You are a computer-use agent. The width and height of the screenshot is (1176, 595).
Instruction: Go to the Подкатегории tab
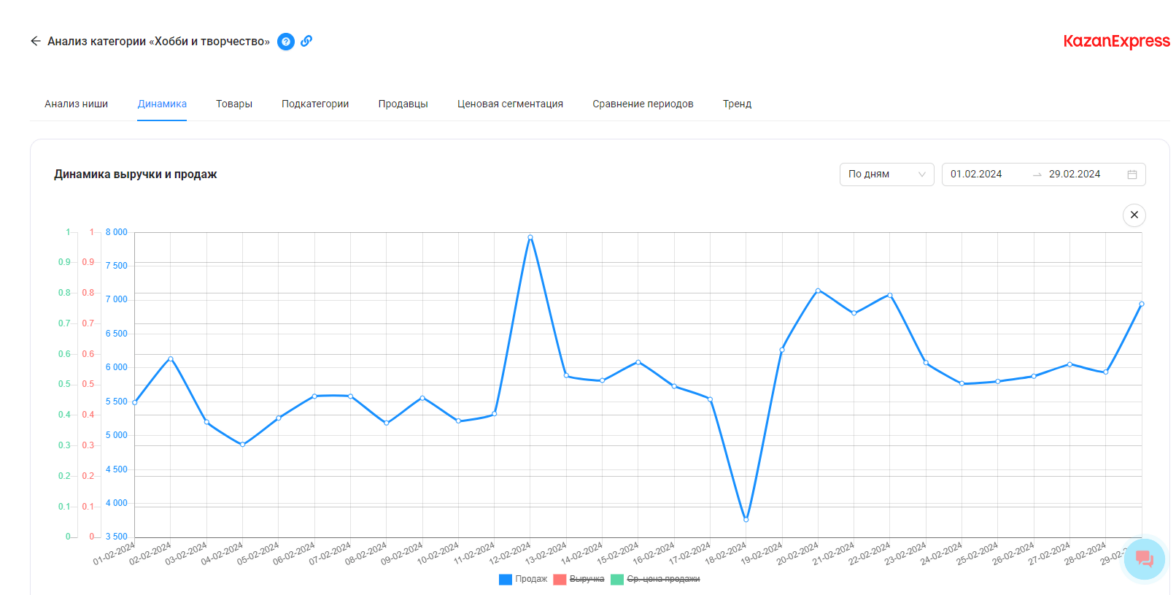point(315,104)
